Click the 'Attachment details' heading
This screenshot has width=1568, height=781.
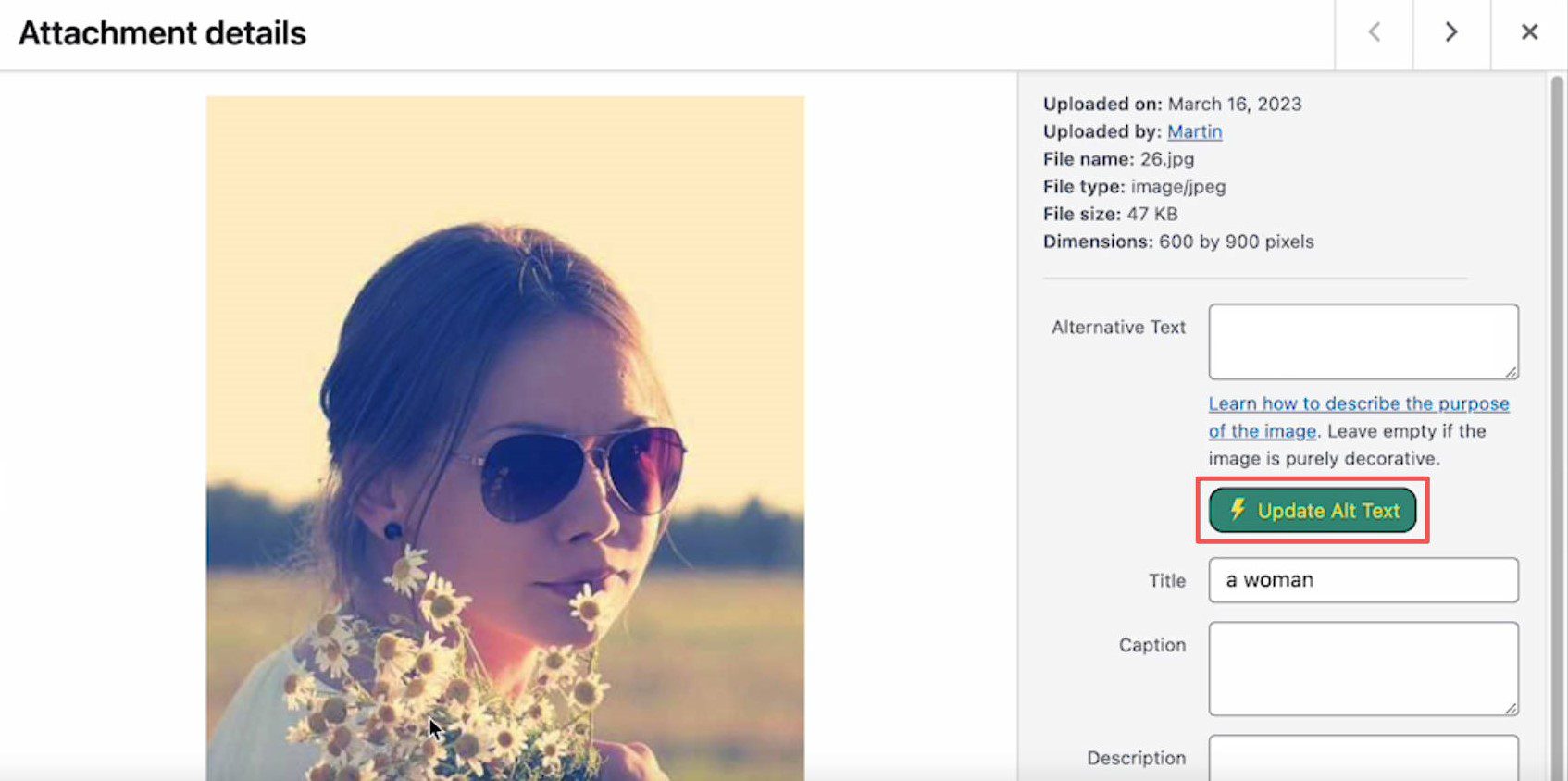click(163, 33)
